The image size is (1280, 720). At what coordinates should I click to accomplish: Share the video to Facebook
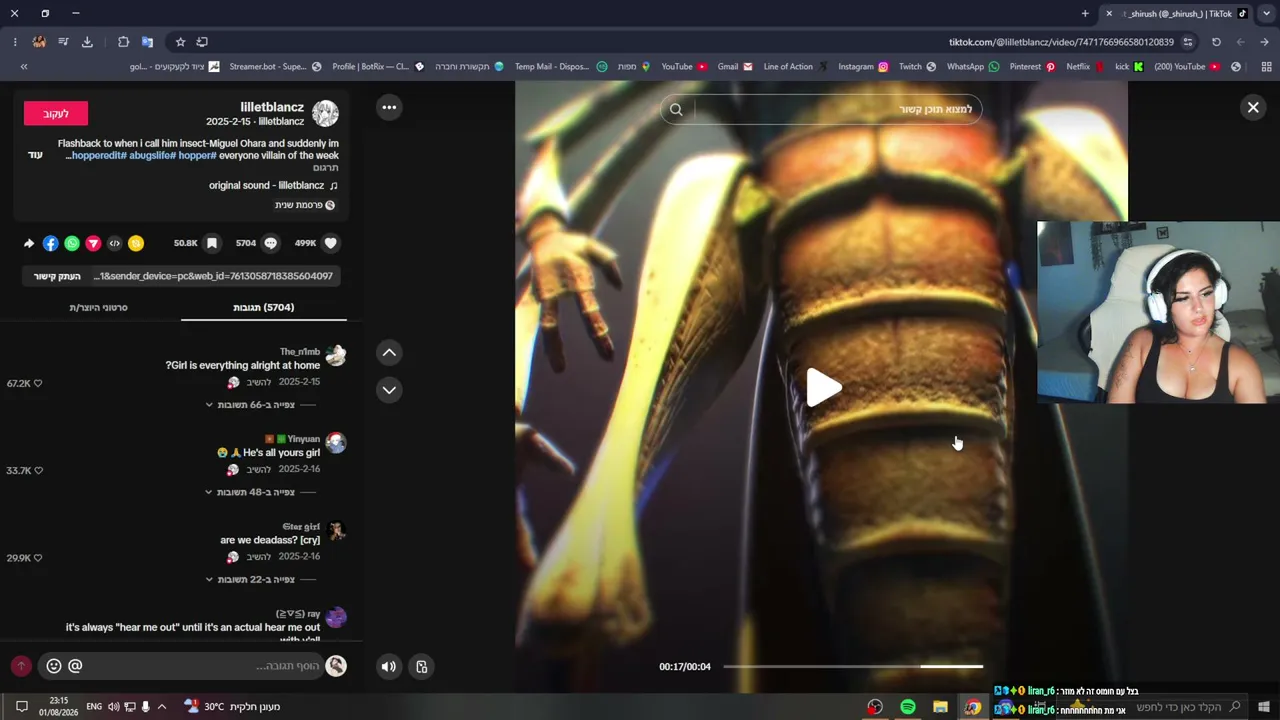point(51,243)
